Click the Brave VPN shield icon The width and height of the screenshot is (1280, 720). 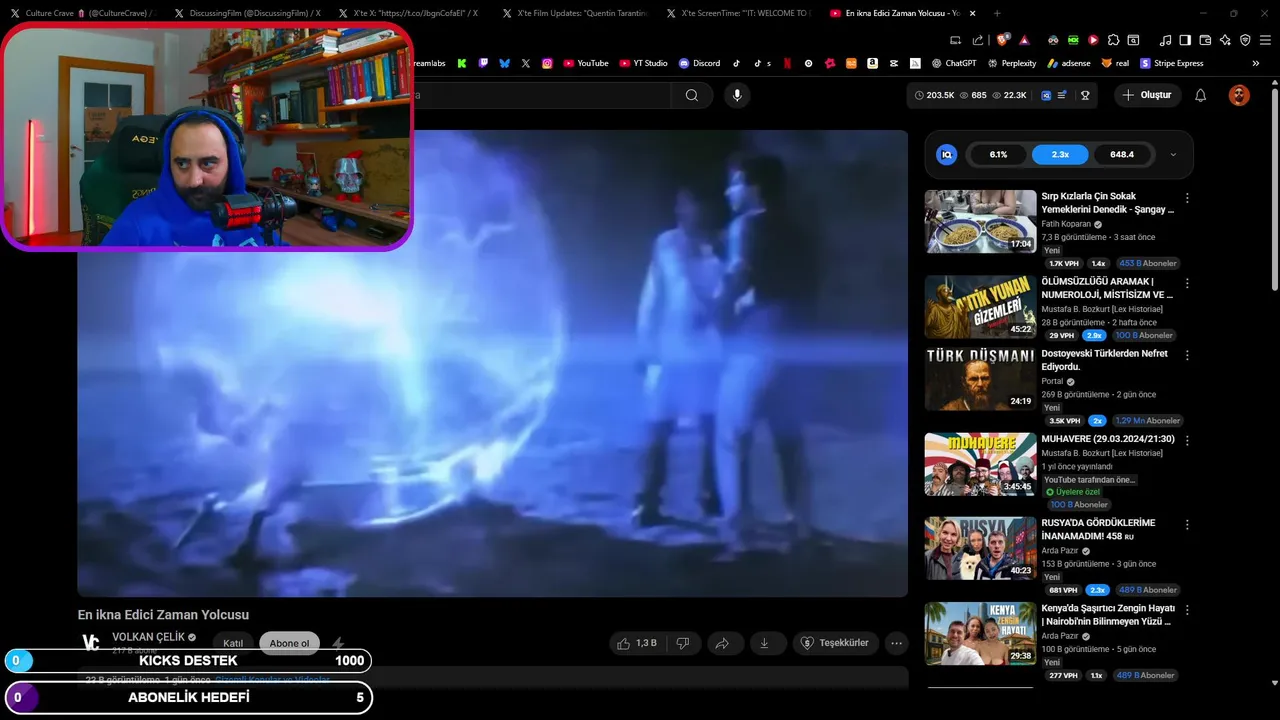(x=1245, y=40)
